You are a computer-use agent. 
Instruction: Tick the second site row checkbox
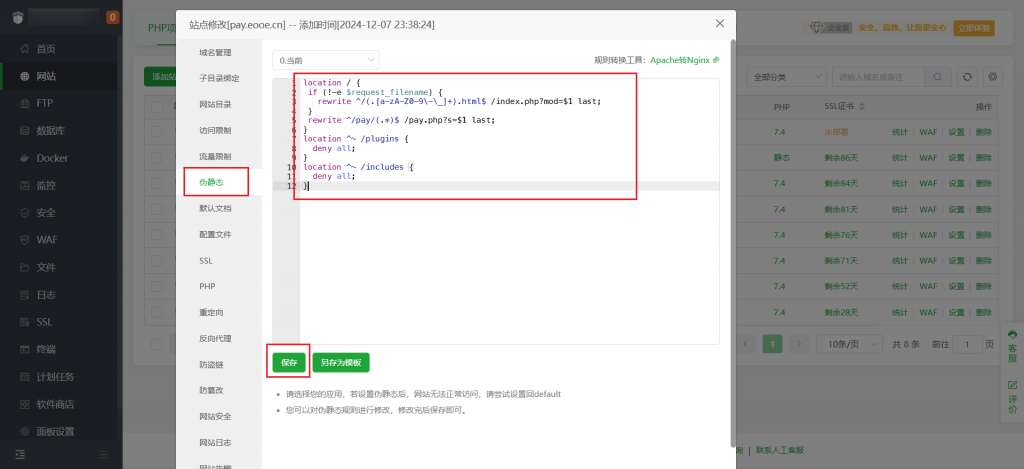pyautogui.click(x=157, y=157)
